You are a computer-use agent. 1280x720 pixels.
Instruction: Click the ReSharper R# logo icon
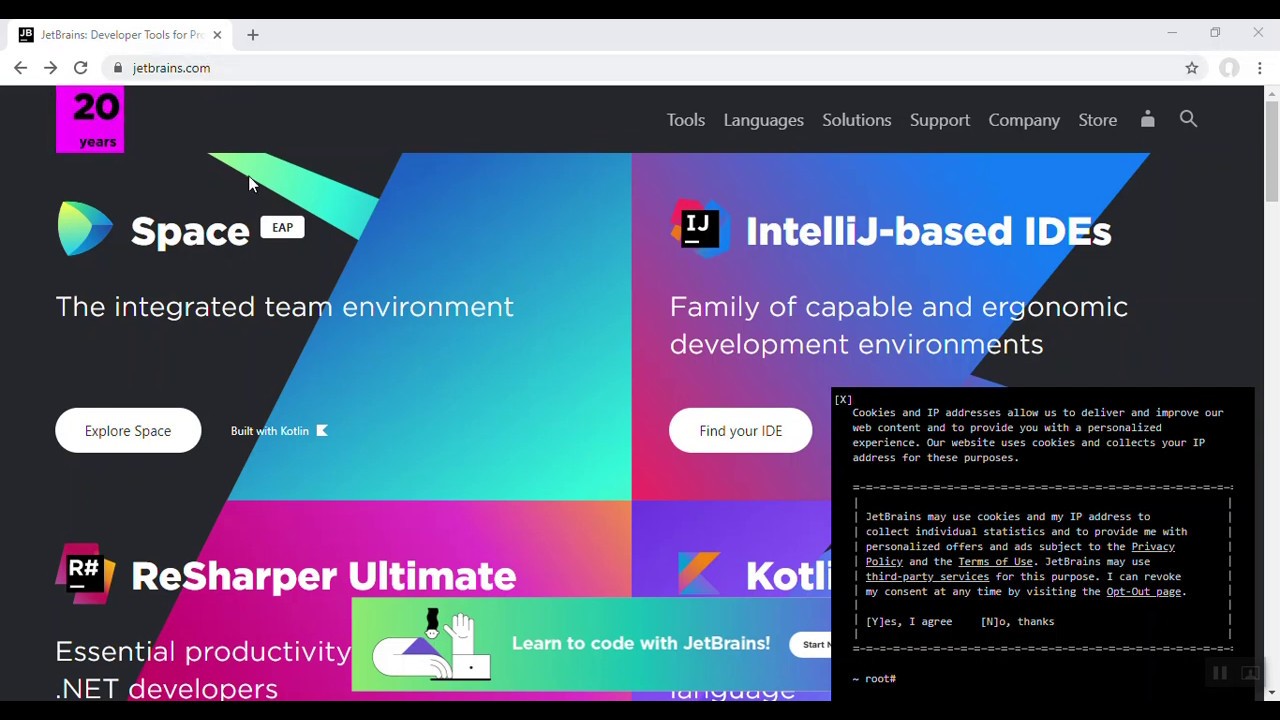(x=86, y=573)
